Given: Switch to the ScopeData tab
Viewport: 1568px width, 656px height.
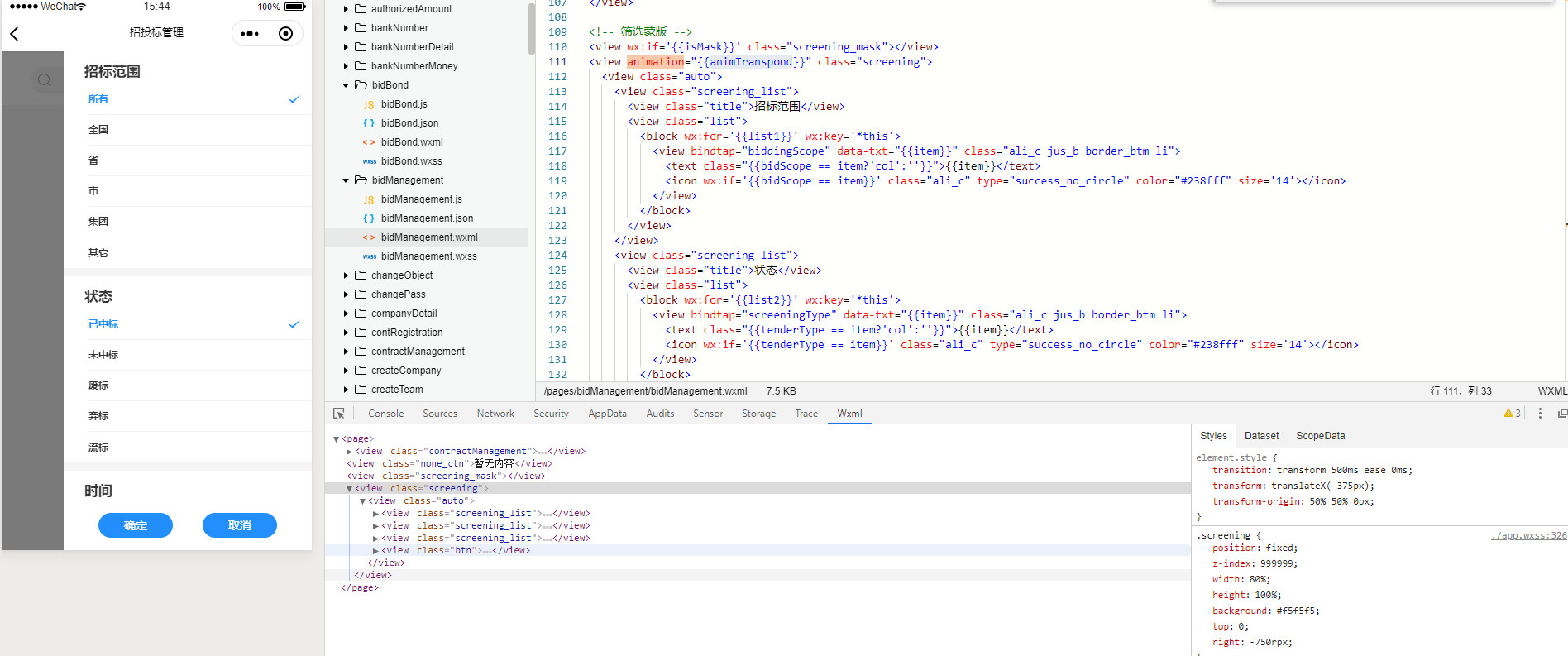Looking at the screenshot, I should (1321, 436).
